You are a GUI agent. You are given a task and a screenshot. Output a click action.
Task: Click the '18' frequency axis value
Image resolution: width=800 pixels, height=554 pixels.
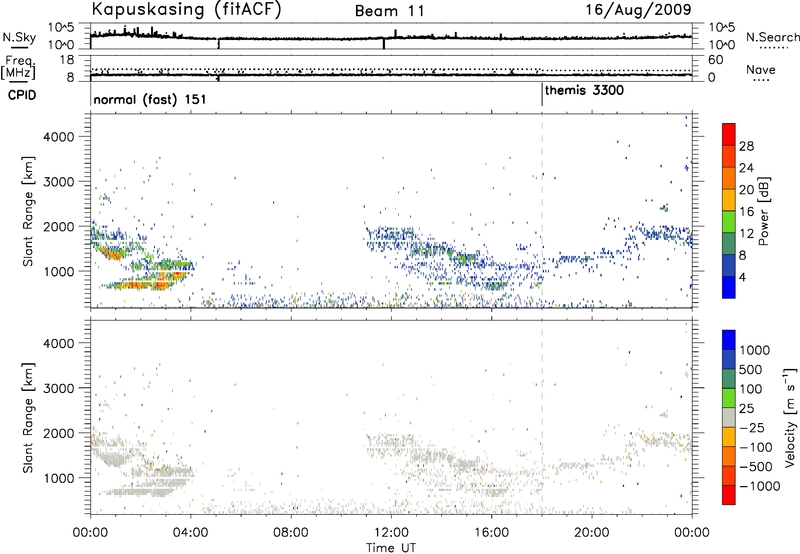click(67, 60)
